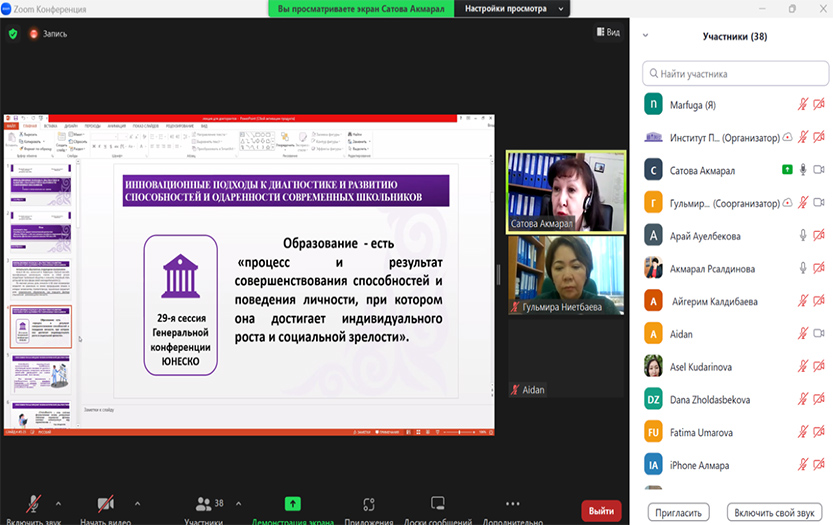Viewport: 833px width, 525px height.
Task: Click the Demonstration screen share icon
Action: pos(292,505)
